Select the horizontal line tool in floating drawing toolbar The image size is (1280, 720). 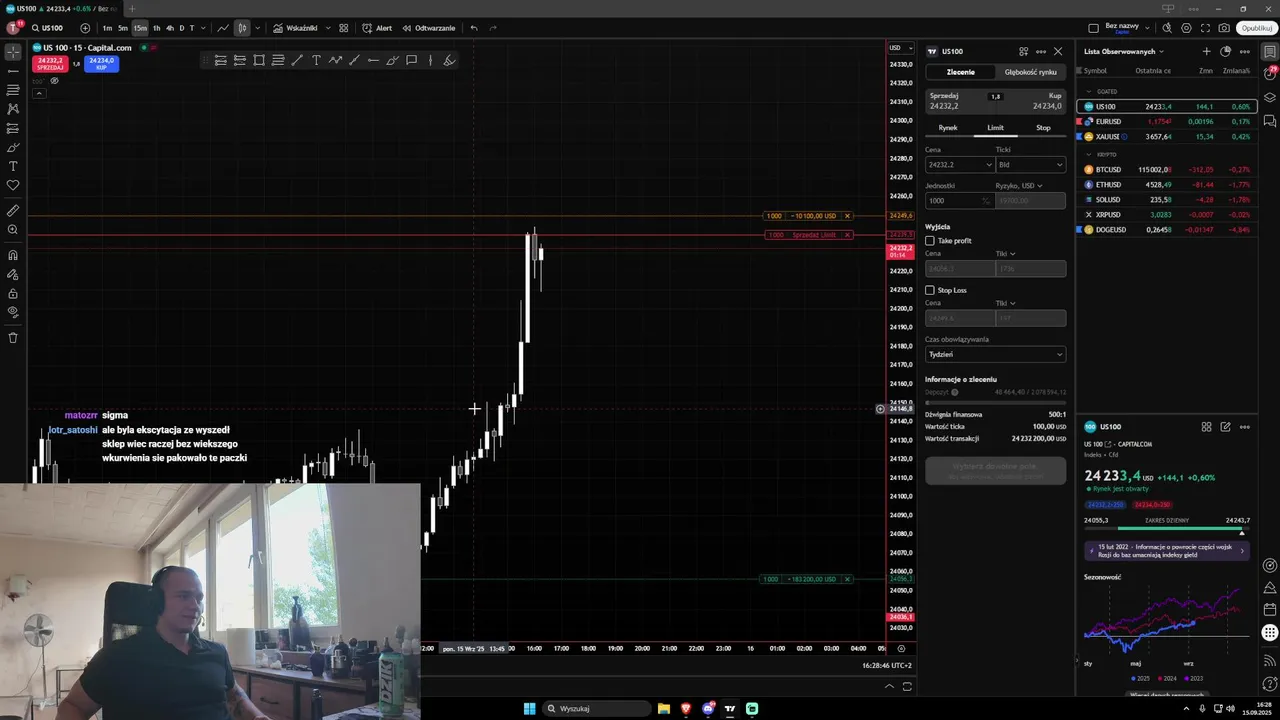[373, 60]
